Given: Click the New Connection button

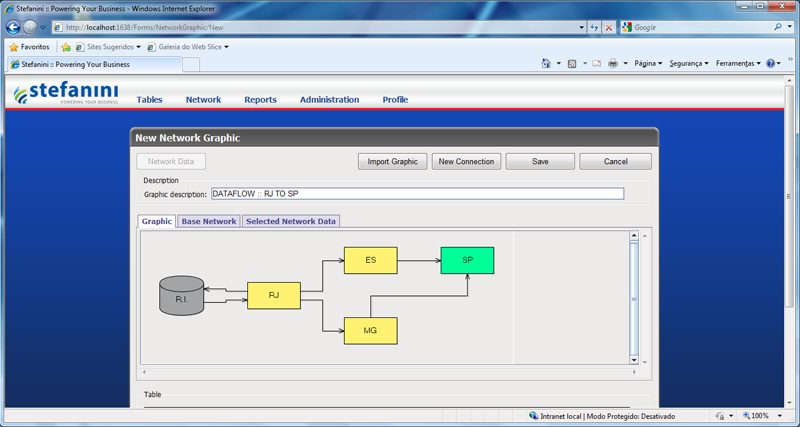Looking at the screenshot, I should [x=466, y=161].
